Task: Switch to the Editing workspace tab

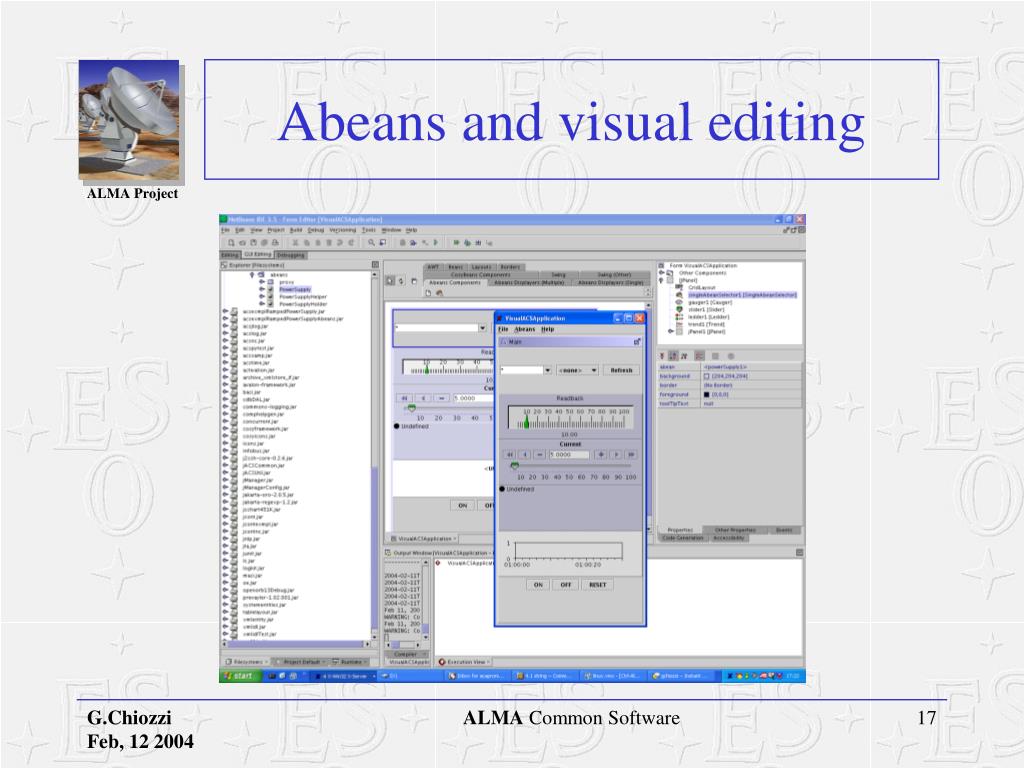Action: point(230,255)
